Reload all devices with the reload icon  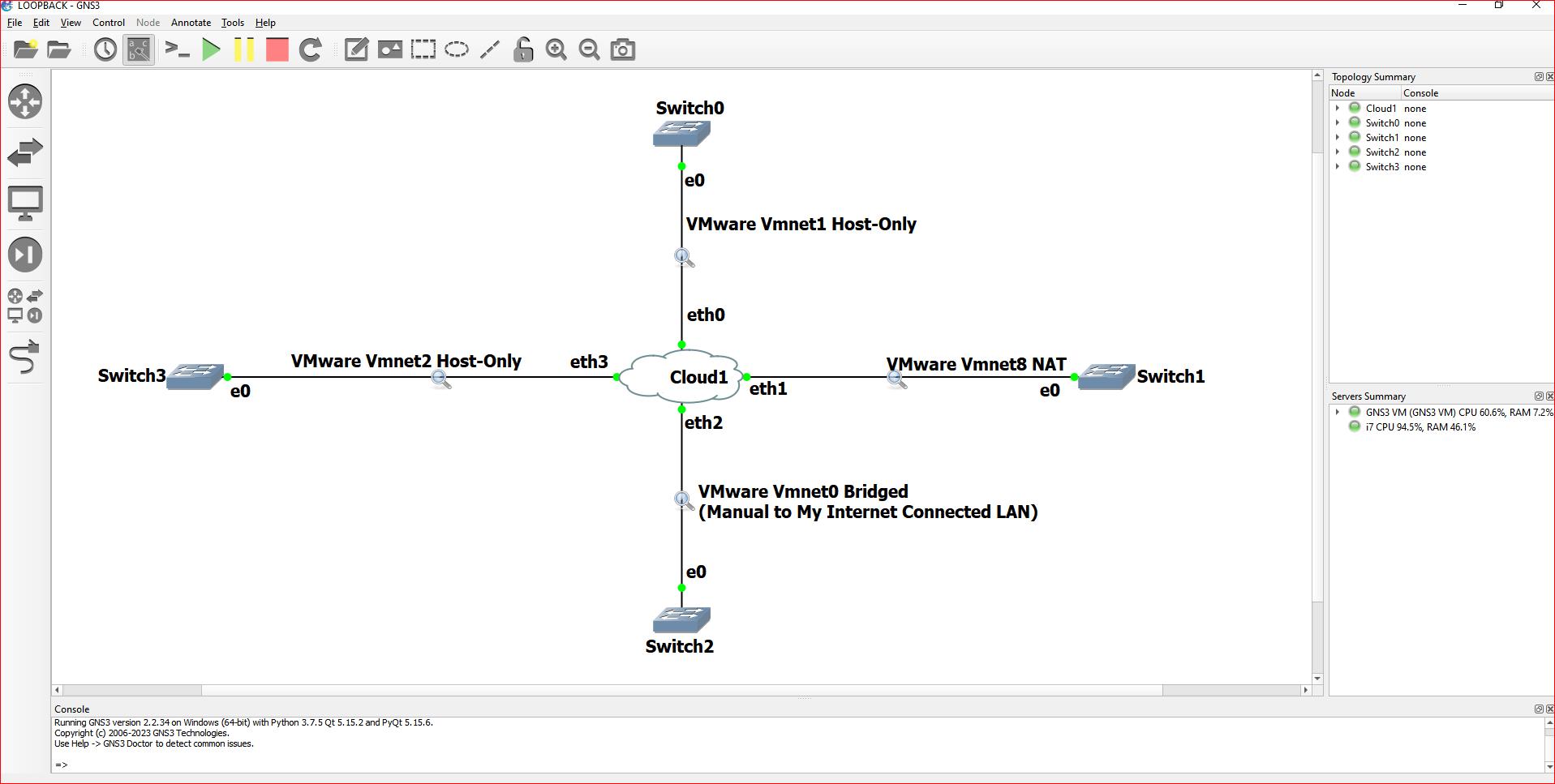click(310, 49)
